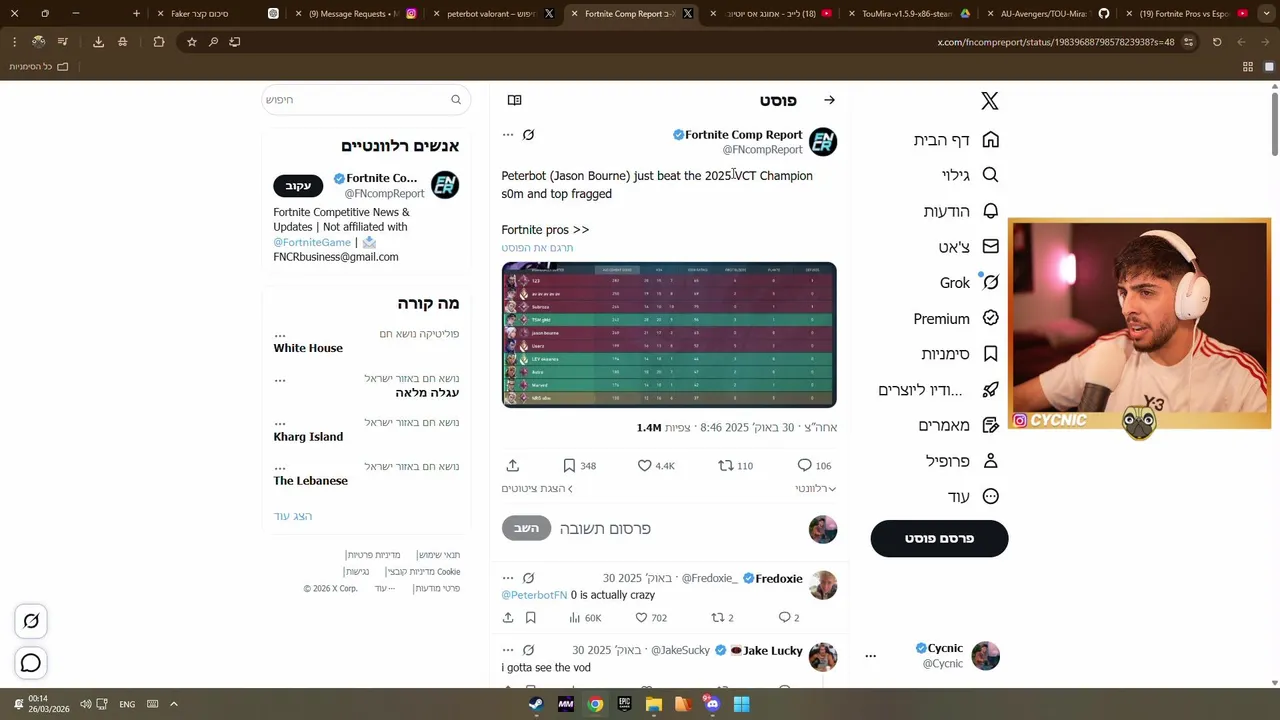Share the main Fortnite Comp Report post
Screen dimensions: 1280x720
click(x=513, y=466)
